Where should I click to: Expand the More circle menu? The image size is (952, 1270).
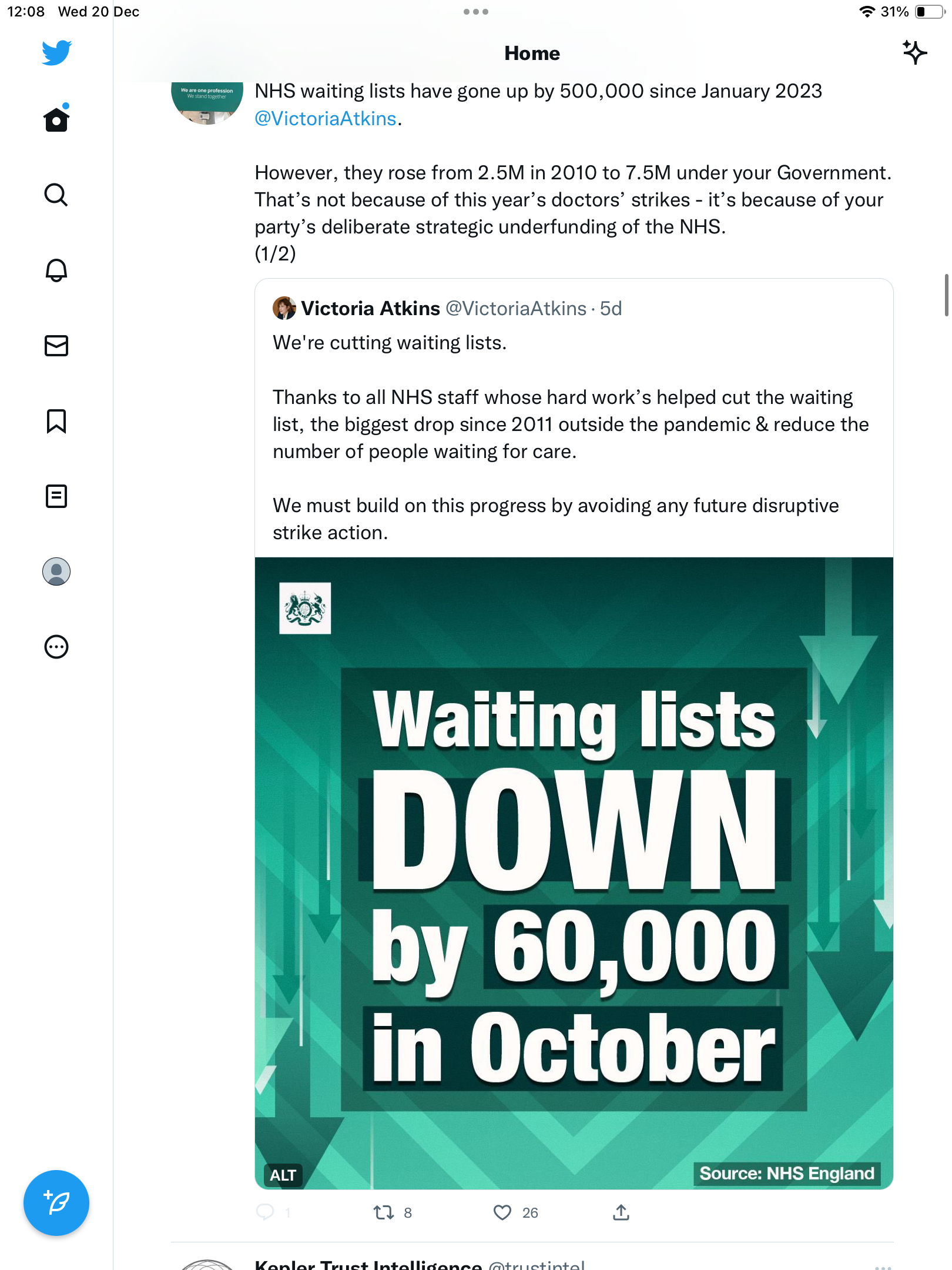tap(56, 647)
